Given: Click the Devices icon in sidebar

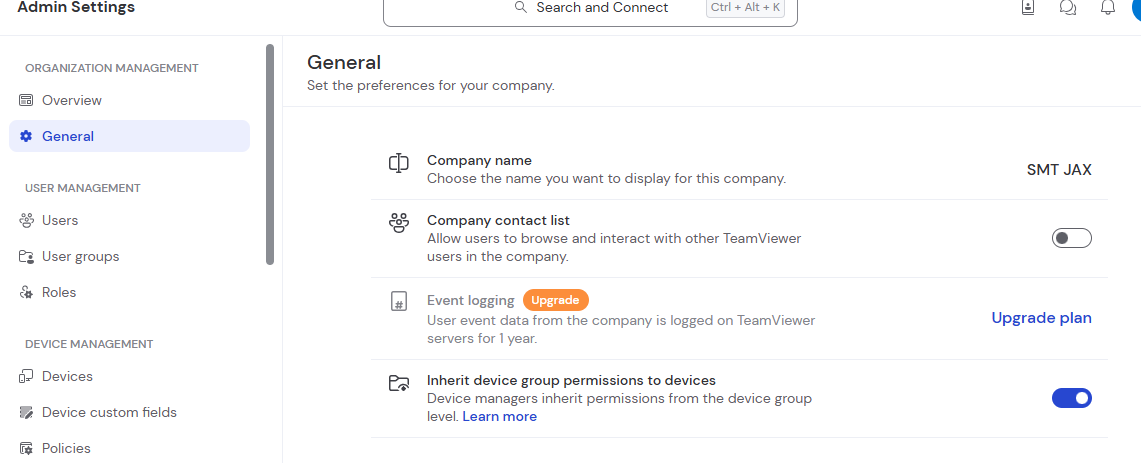Looking at the screenshot, I should pos(26,376).
